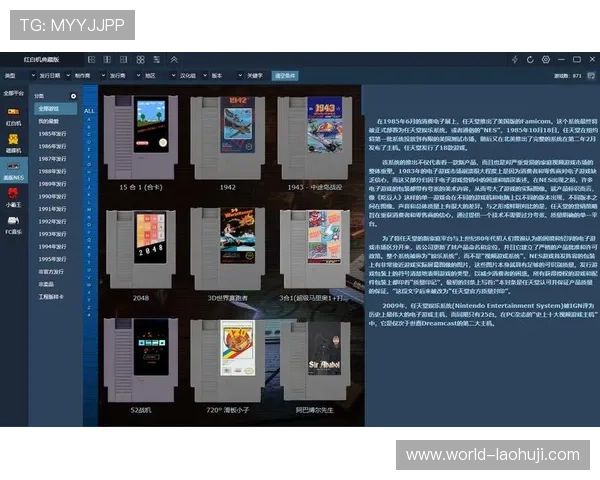The image size is (600, 480).
Task: Click the 红白机典藏版 title label
Action: (41, 60)
